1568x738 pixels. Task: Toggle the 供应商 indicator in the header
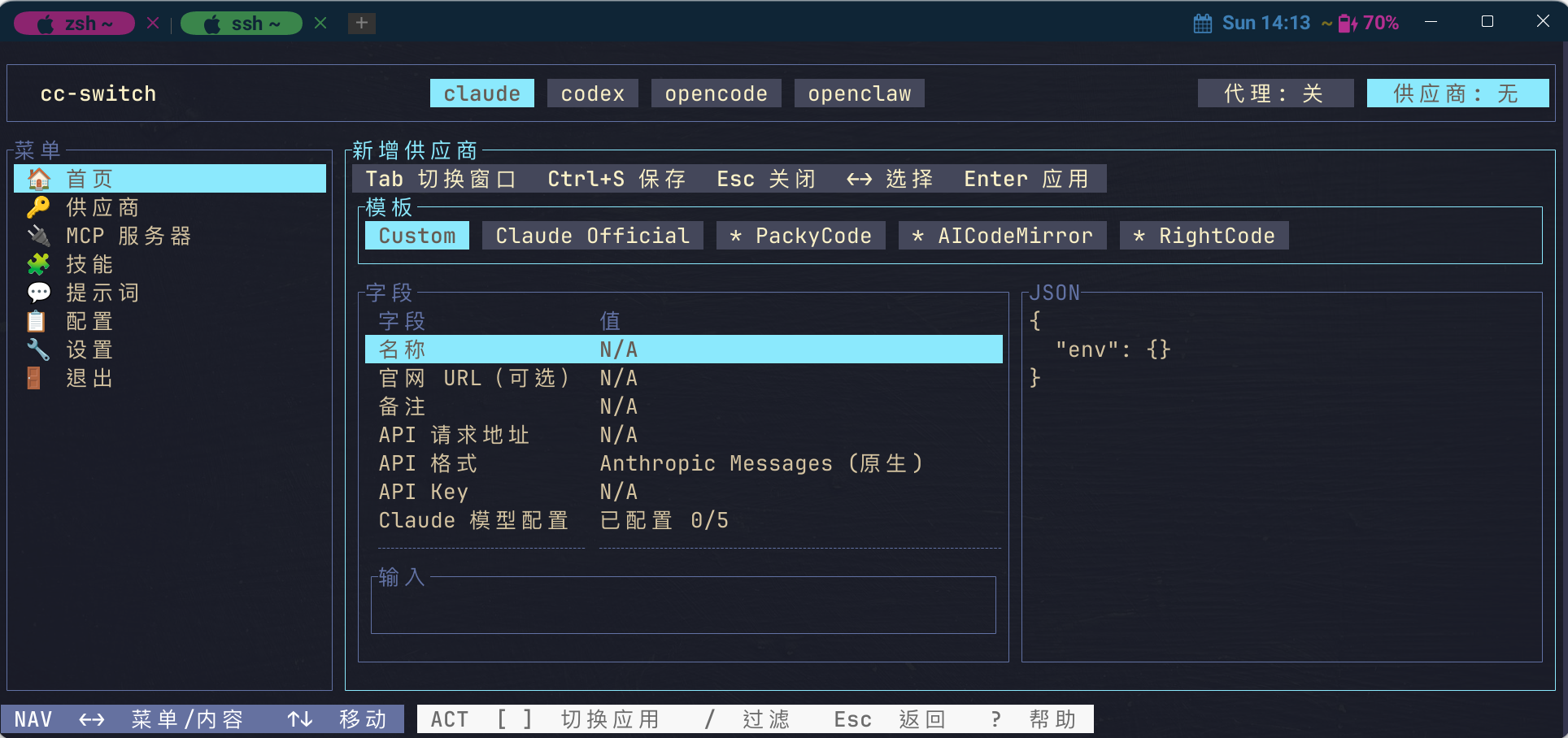(x=1457, y=93)
